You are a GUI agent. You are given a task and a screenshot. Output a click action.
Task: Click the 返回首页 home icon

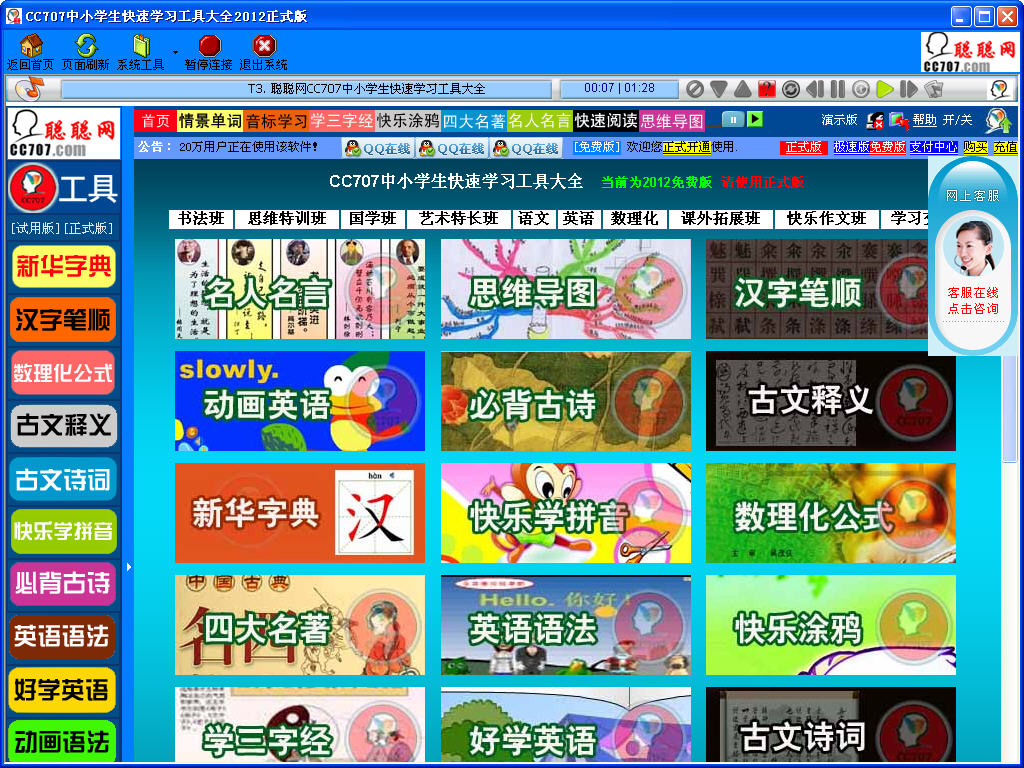31,47
